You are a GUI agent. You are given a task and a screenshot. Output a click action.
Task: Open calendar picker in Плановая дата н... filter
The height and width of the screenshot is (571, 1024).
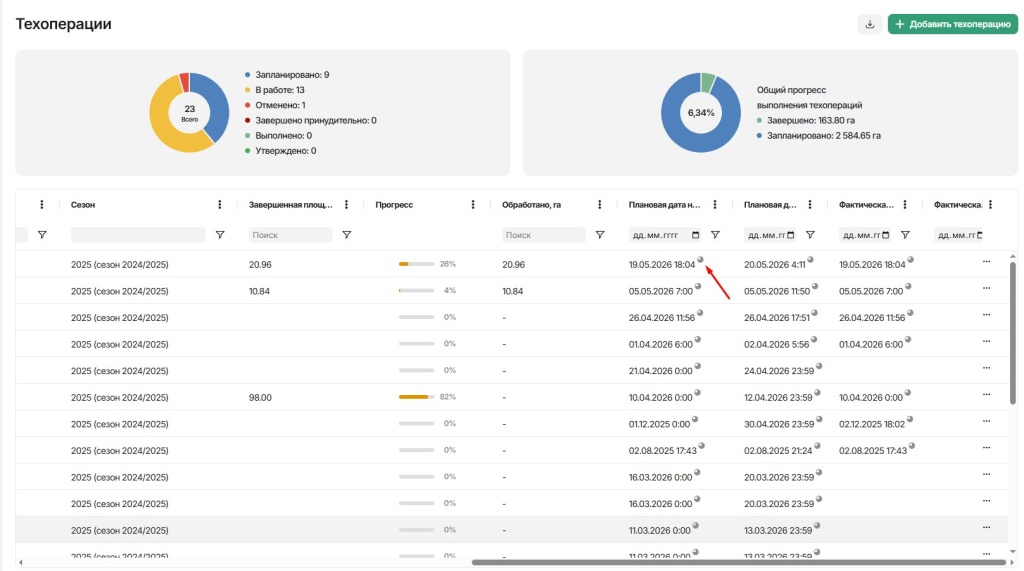coord(696,235)
